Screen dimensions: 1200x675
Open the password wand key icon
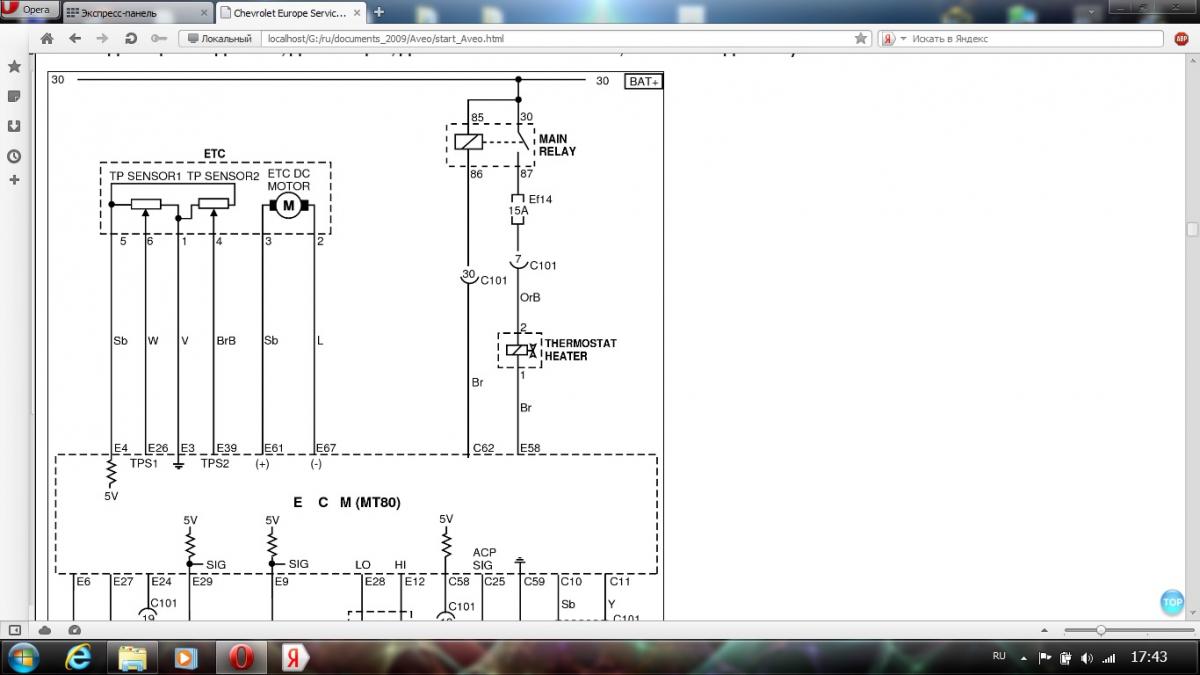[x=158, y=38]
